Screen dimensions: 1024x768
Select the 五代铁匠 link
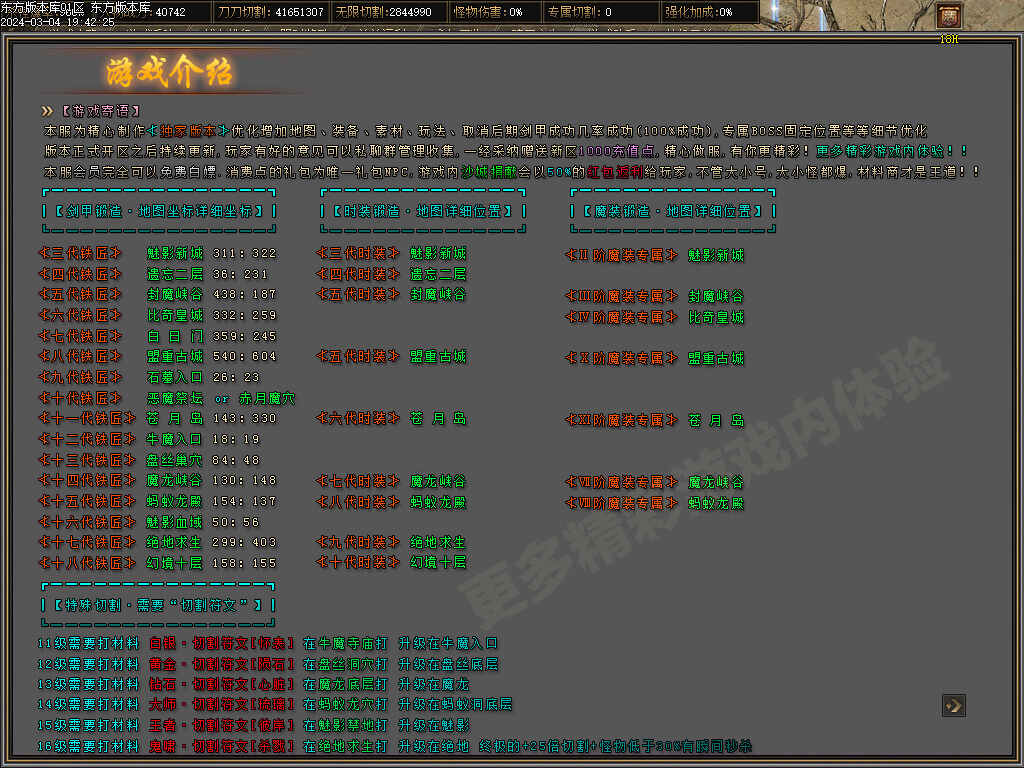80,295
